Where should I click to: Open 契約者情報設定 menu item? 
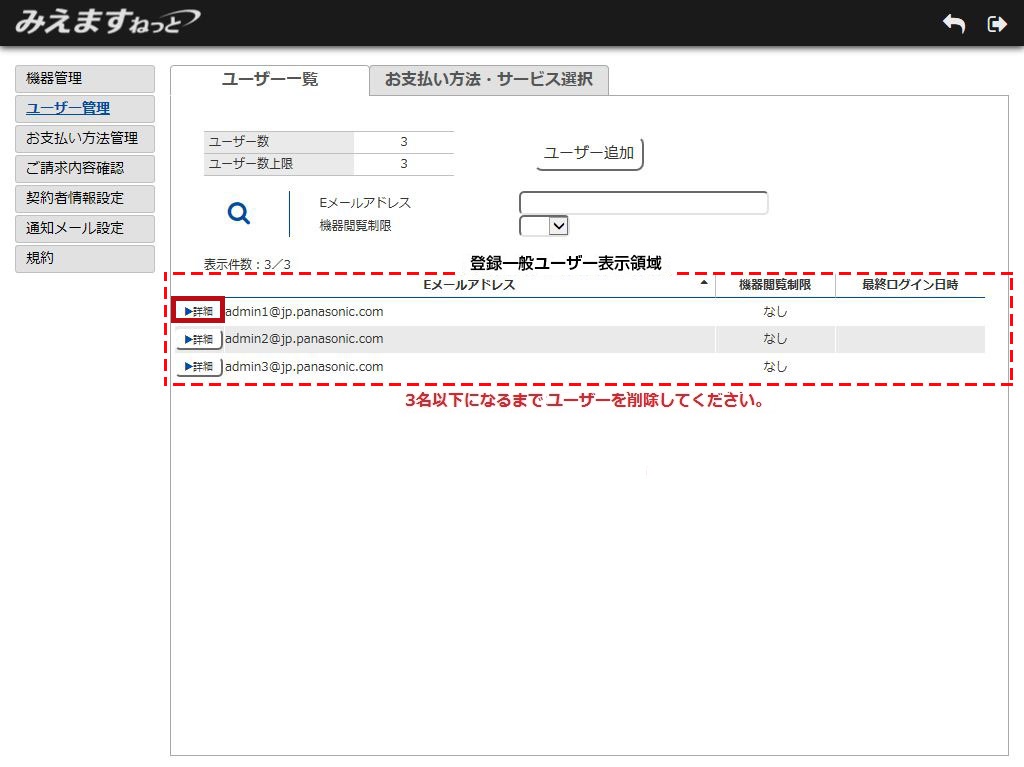85,198
